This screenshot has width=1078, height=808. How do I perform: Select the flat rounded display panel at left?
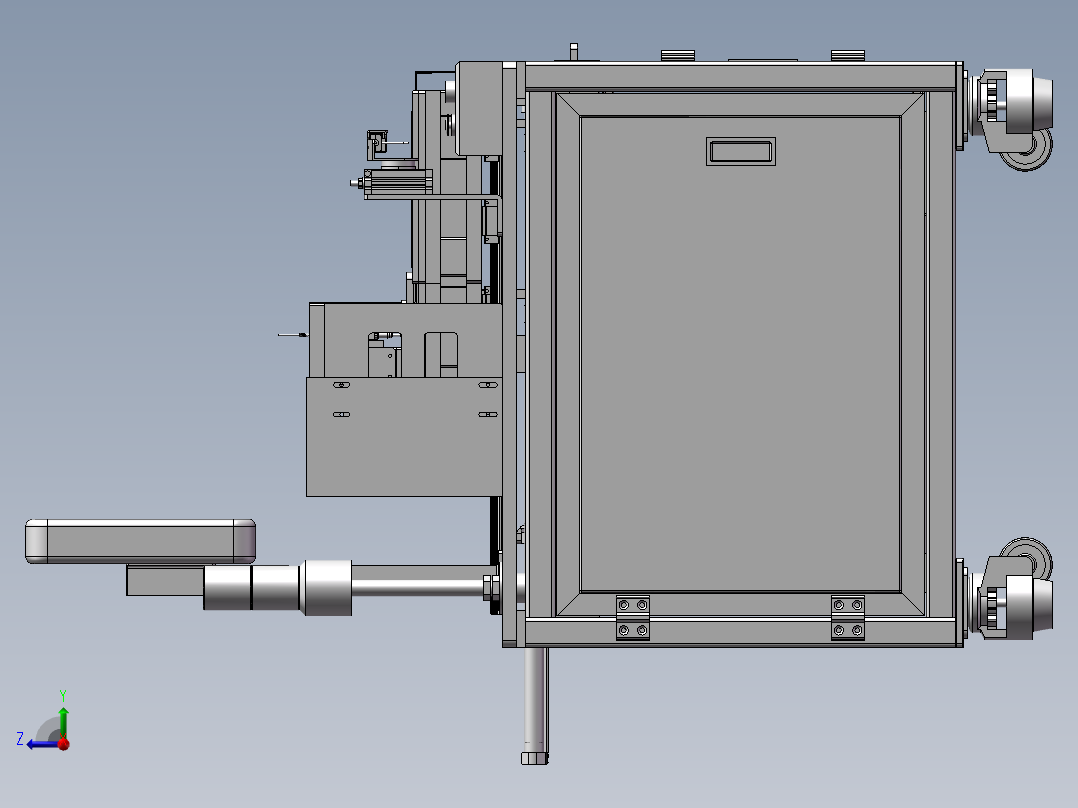pyautogui.click(x=140, y=541)
